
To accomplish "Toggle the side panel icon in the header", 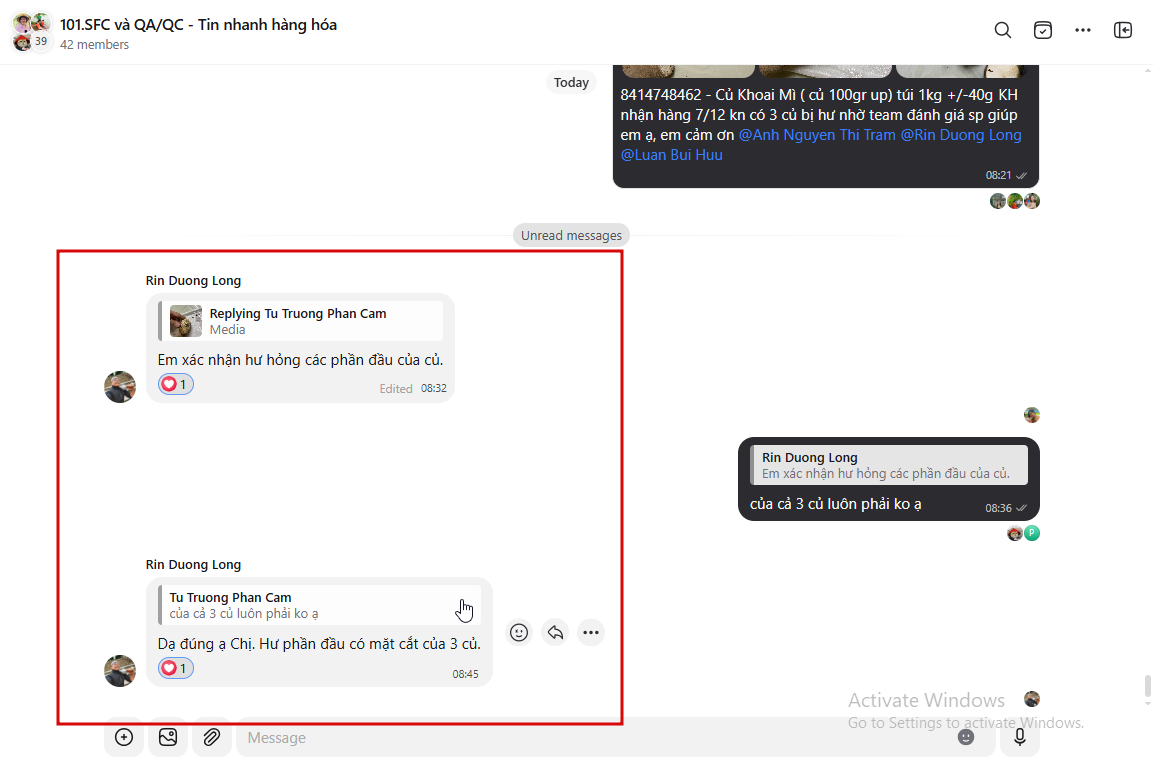I will click(1123, 30).
